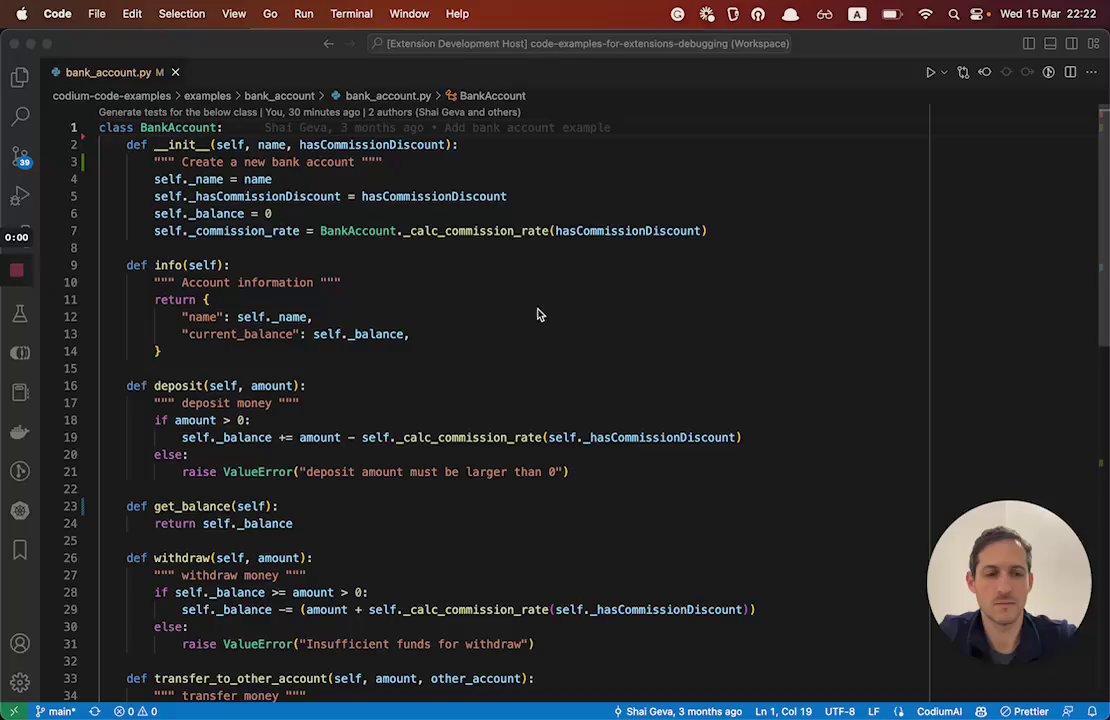
Task: Click codium-code-examples in the breadcrumb
Action: click(x=112, y=96)
